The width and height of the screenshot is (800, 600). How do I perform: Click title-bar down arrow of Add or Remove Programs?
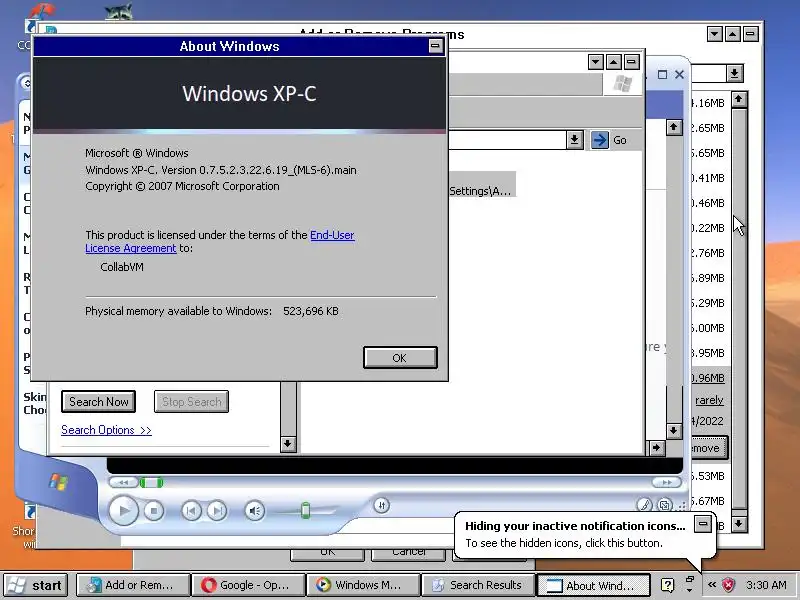[715, 34]
